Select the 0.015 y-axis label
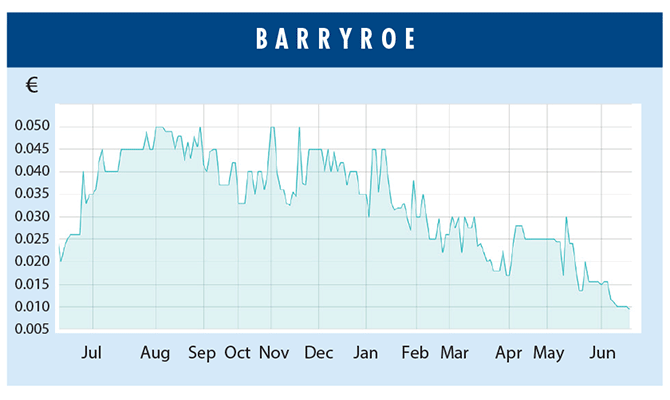Viewport: 670px width, 400px height. (x=32, y=284)
